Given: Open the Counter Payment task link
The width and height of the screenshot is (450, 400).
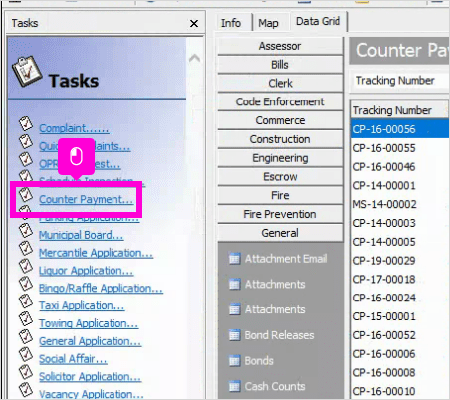Looking at the screenshot, I should coord(86,199).
